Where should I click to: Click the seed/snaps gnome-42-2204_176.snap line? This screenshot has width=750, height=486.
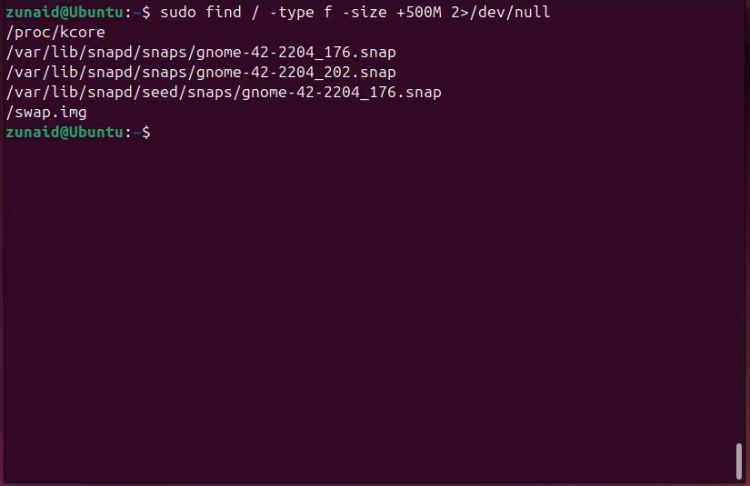tap(223, 92)
